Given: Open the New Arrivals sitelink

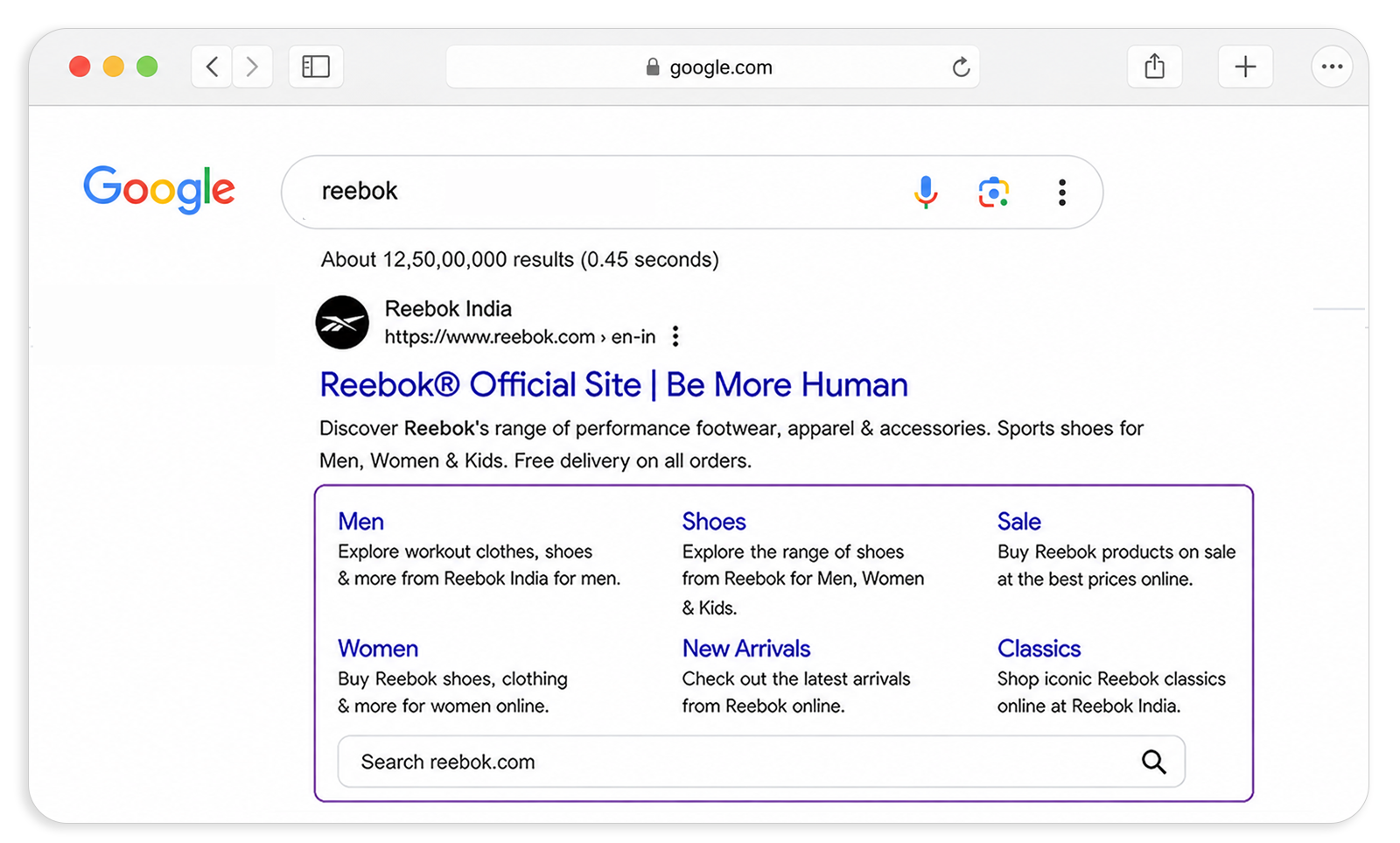Looking at the screenshot, I should pos(746,649).
